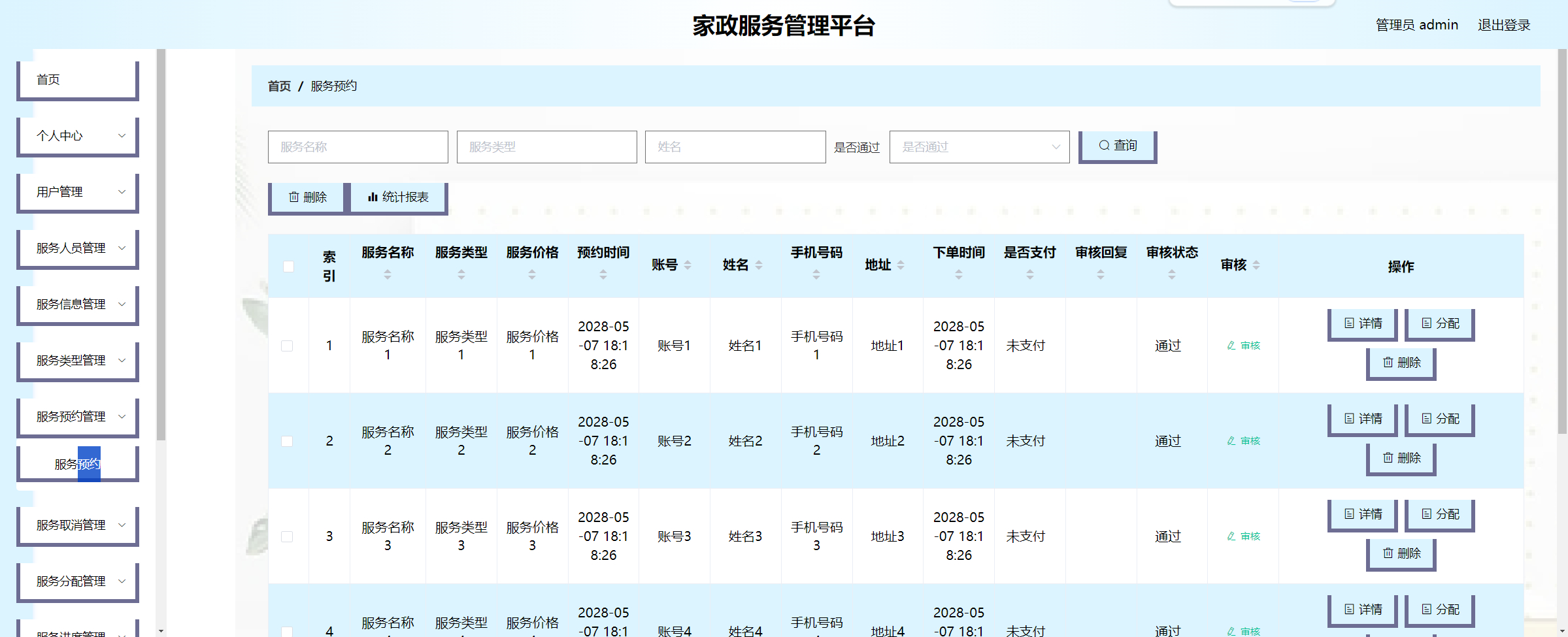Click the trash delete icon in row 3
The height and width of the screenshot is (637, 1568).
click(1388, 553)
